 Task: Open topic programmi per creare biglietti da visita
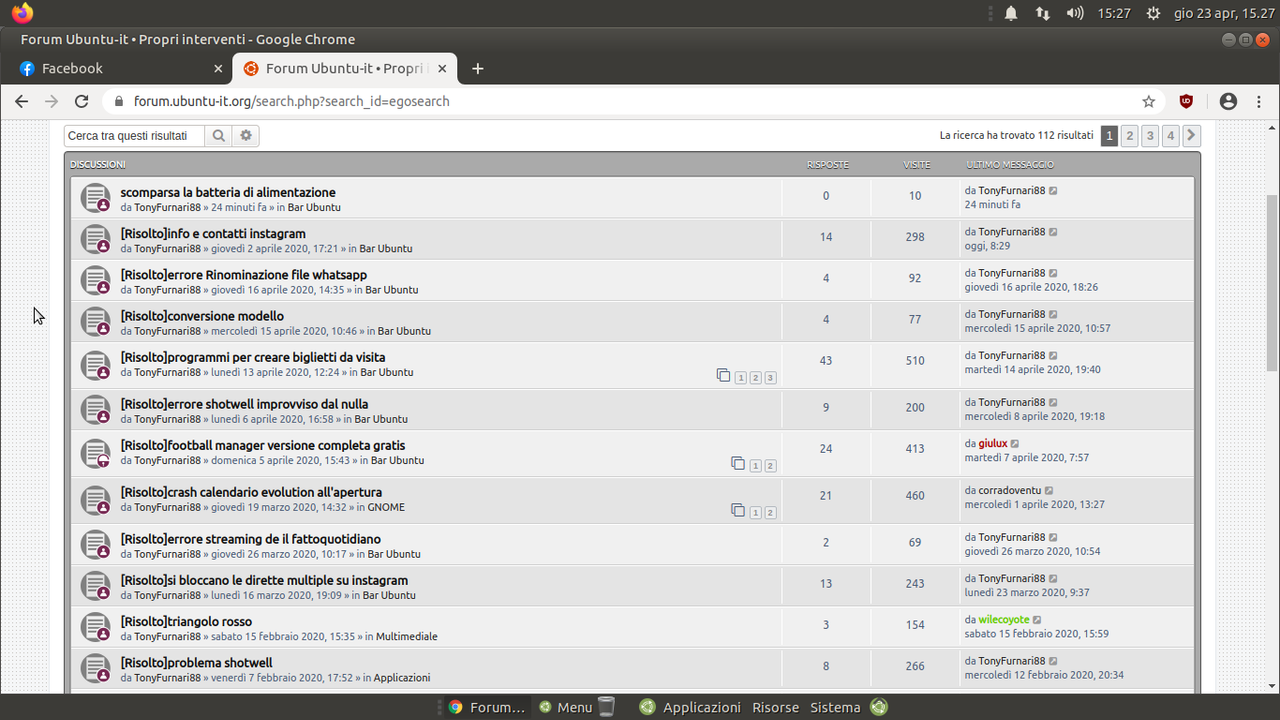tap(253, 357)
